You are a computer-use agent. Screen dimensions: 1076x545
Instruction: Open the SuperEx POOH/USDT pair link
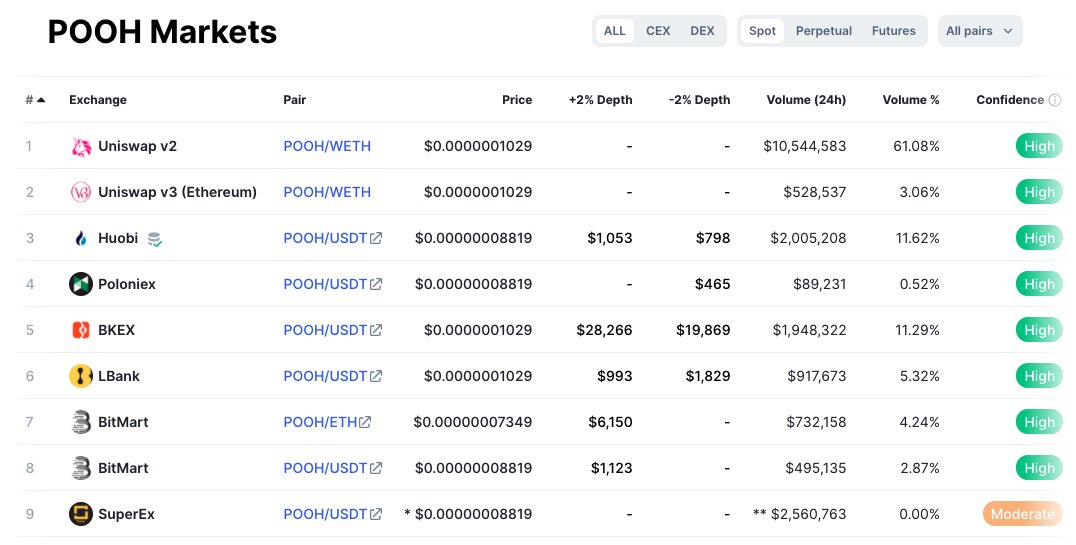[x=325, y=514]
